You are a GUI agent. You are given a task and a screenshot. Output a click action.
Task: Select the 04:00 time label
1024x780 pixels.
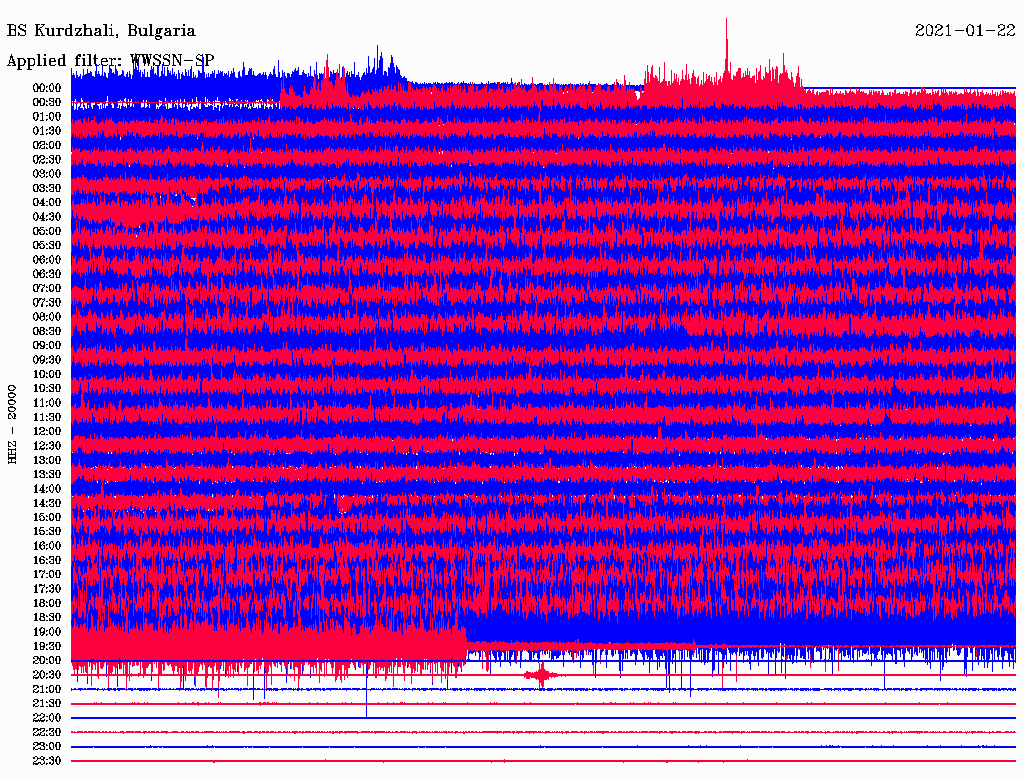tap(47, 202)
